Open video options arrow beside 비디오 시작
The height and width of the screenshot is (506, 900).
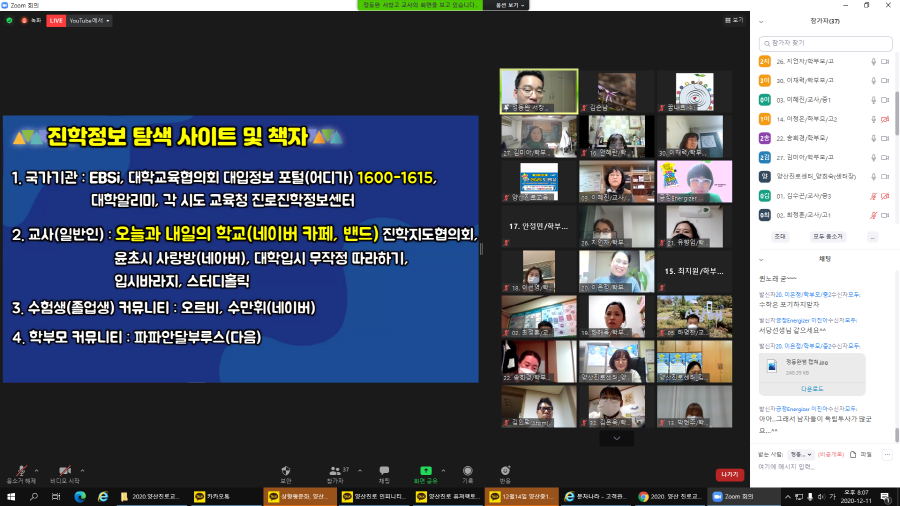(x=83, y=471)
